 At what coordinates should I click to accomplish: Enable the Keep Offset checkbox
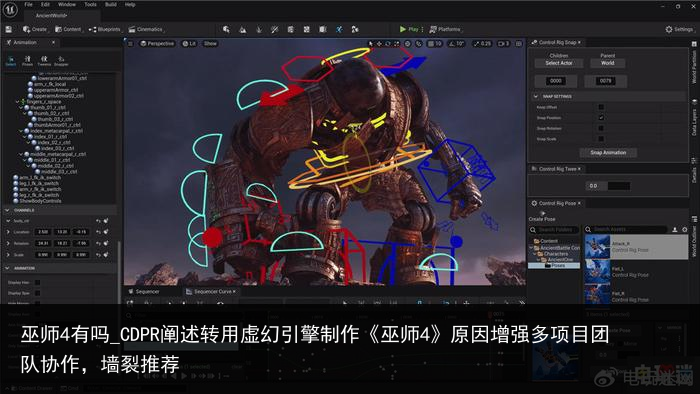tap(601, 107)
